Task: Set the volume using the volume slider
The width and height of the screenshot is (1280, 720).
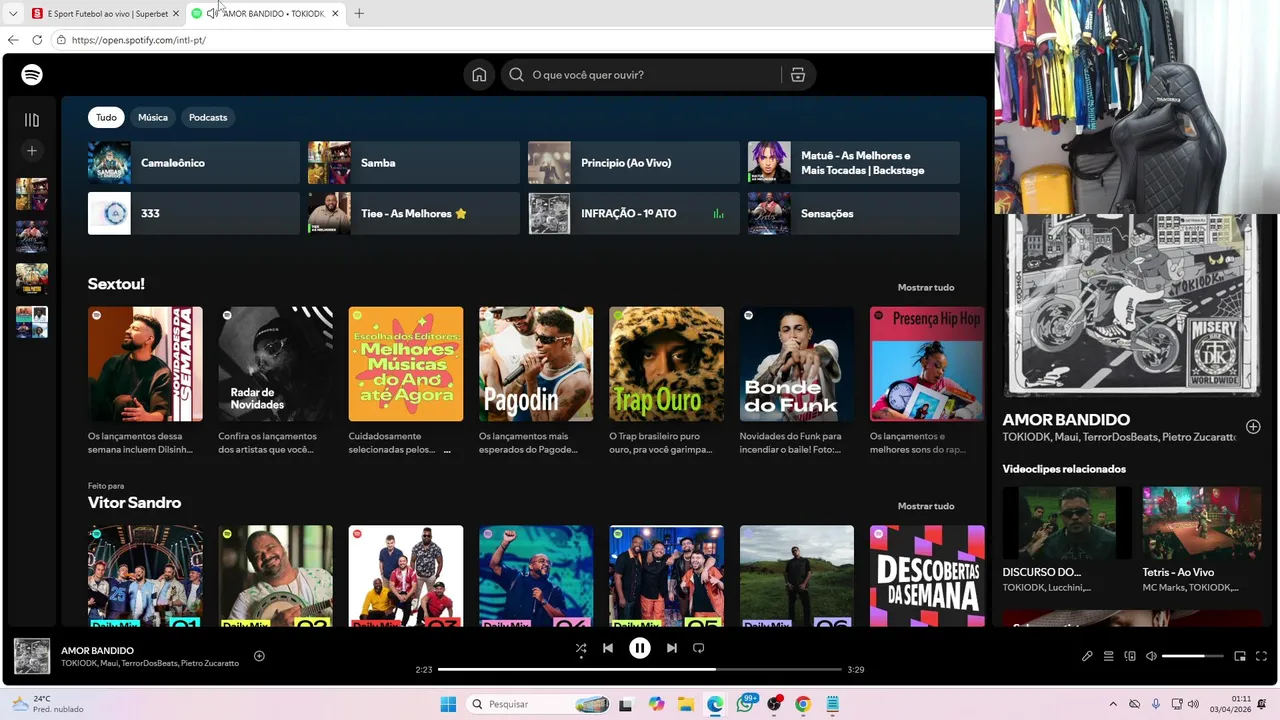Action: click(1193, 656)
